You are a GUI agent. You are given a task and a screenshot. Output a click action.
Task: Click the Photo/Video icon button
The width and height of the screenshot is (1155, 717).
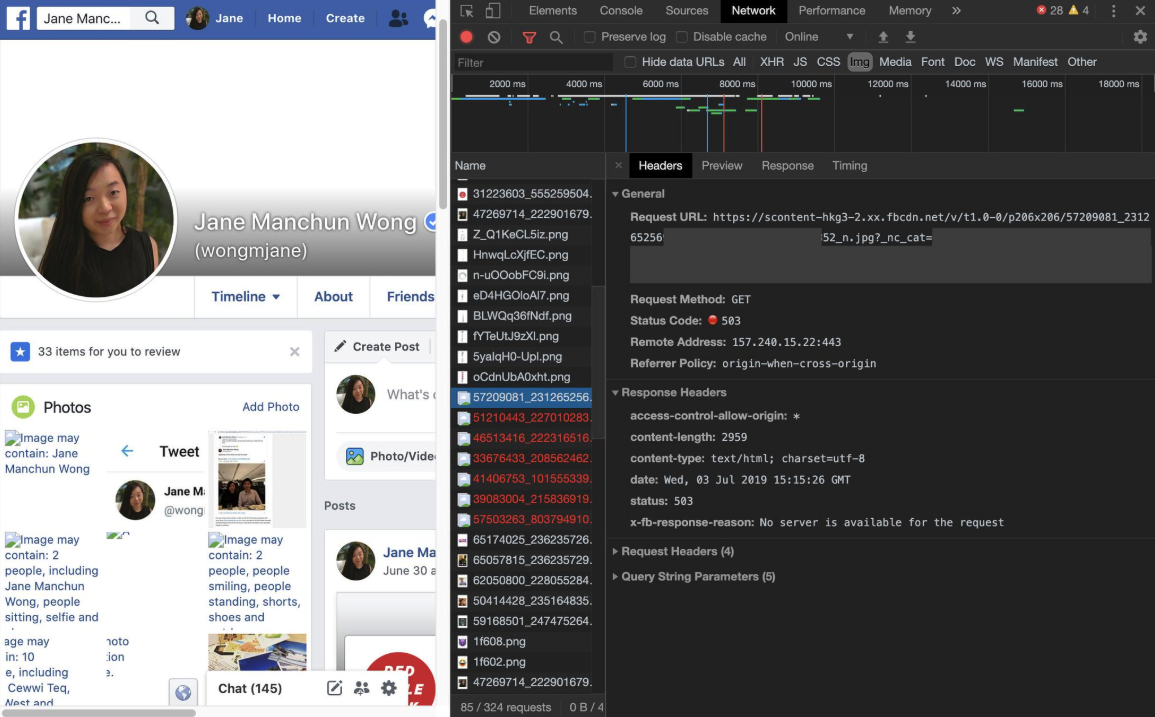click(355, 456)
